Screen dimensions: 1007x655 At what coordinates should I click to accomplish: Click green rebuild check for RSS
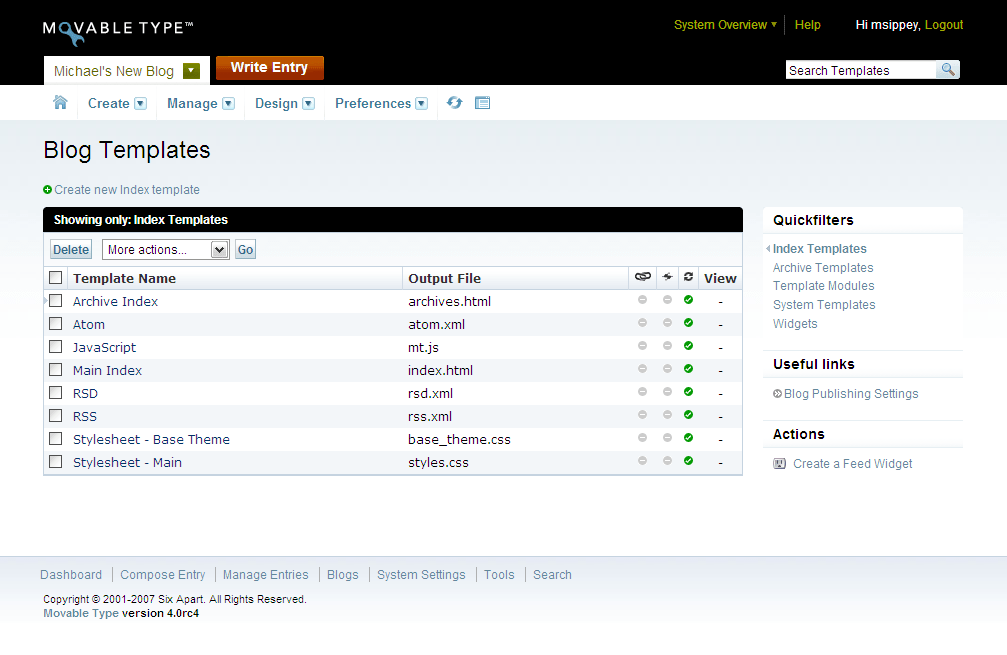[688, 415]
